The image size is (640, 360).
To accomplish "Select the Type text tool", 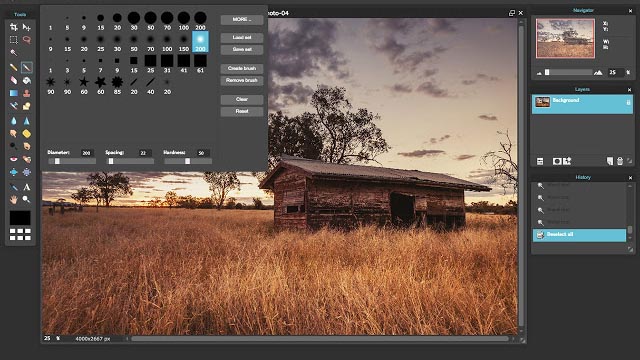I will click(27, 187).
